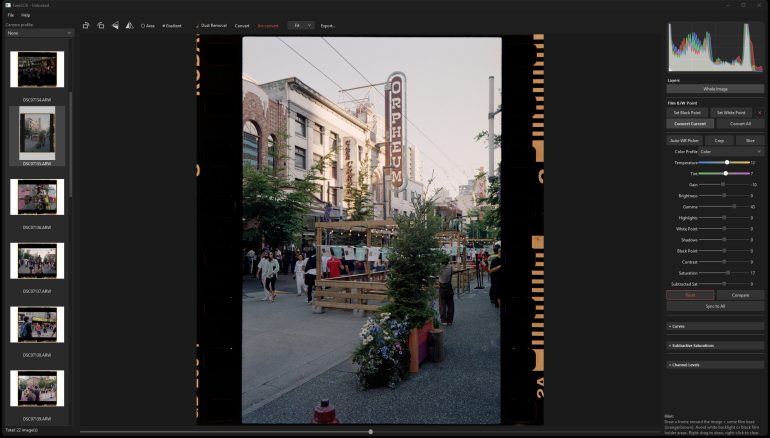The width and height of the screenshot is (770, 438).
Task: Open the File menu
Action: pyautogui.click(x=10, y=15)
